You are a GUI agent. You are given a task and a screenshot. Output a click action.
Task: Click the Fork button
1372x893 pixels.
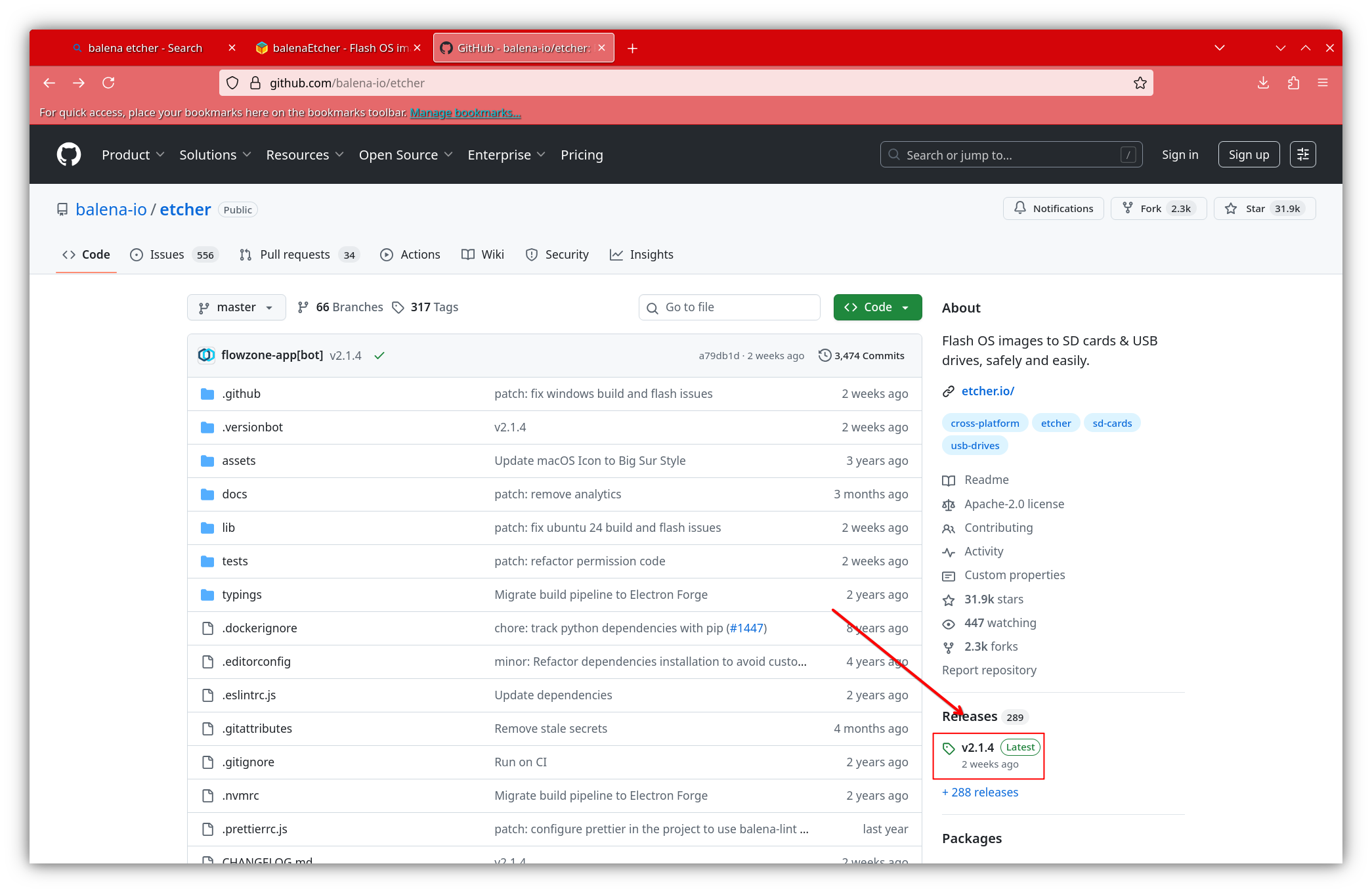coord(1159,209)
